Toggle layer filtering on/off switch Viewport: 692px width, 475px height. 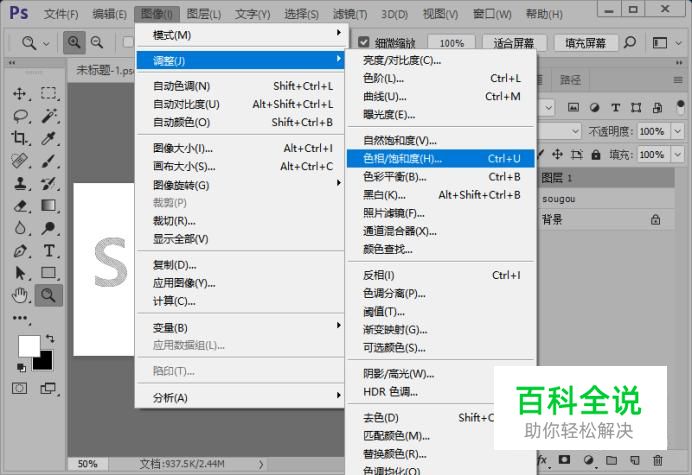[680, 107]
